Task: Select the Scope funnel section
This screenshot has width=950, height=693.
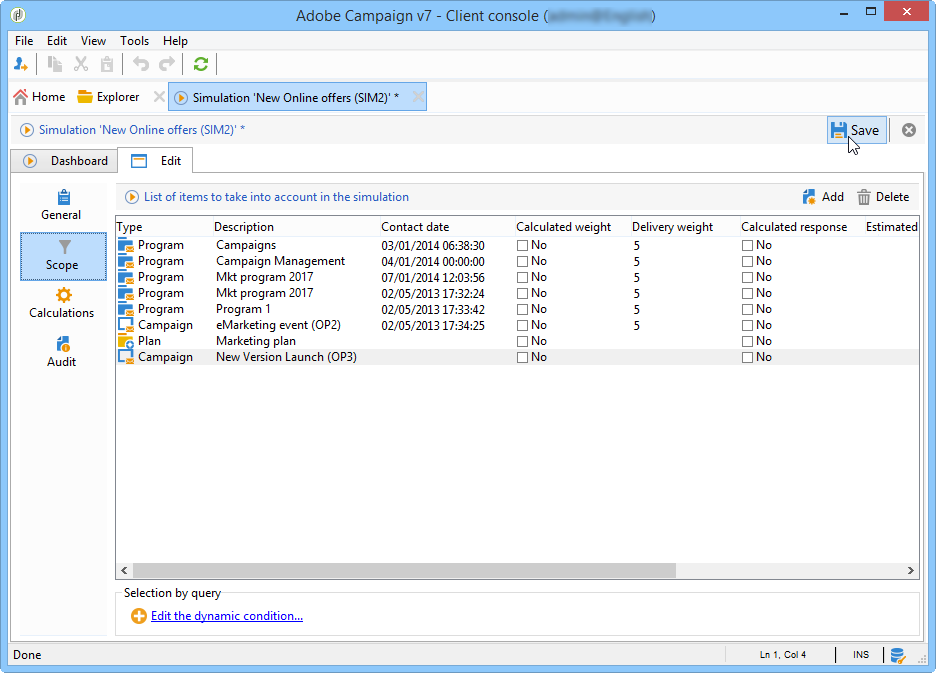Action: [x=63, y=256]
